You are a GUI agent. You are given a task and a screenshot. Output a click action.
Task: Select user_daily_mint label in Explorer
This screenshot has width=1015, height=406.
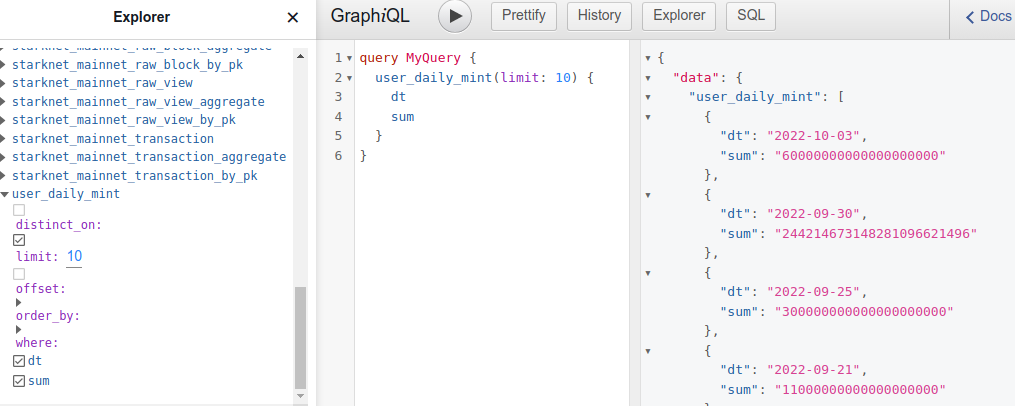coord(65,194)
